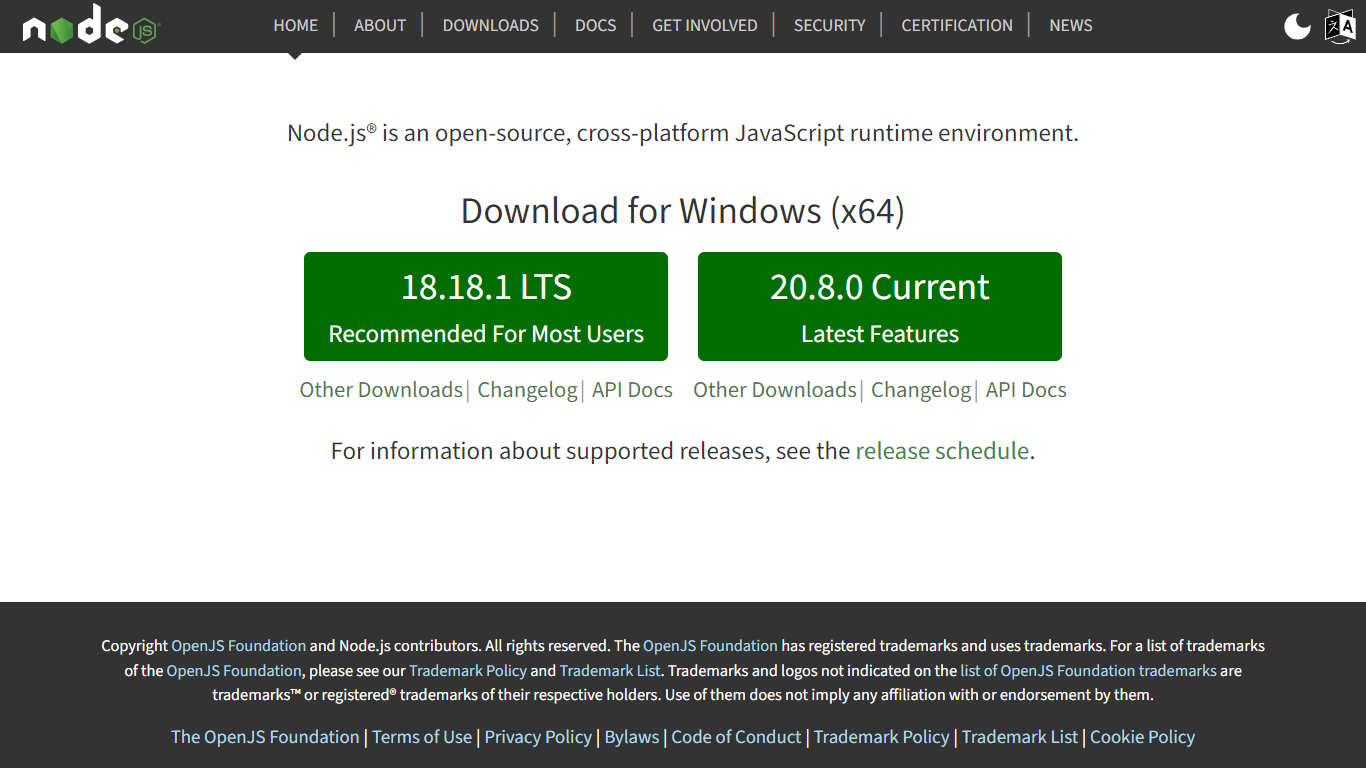Open Changelog under the Current button
Screen dimensions: 1366x768
point(921,390)
